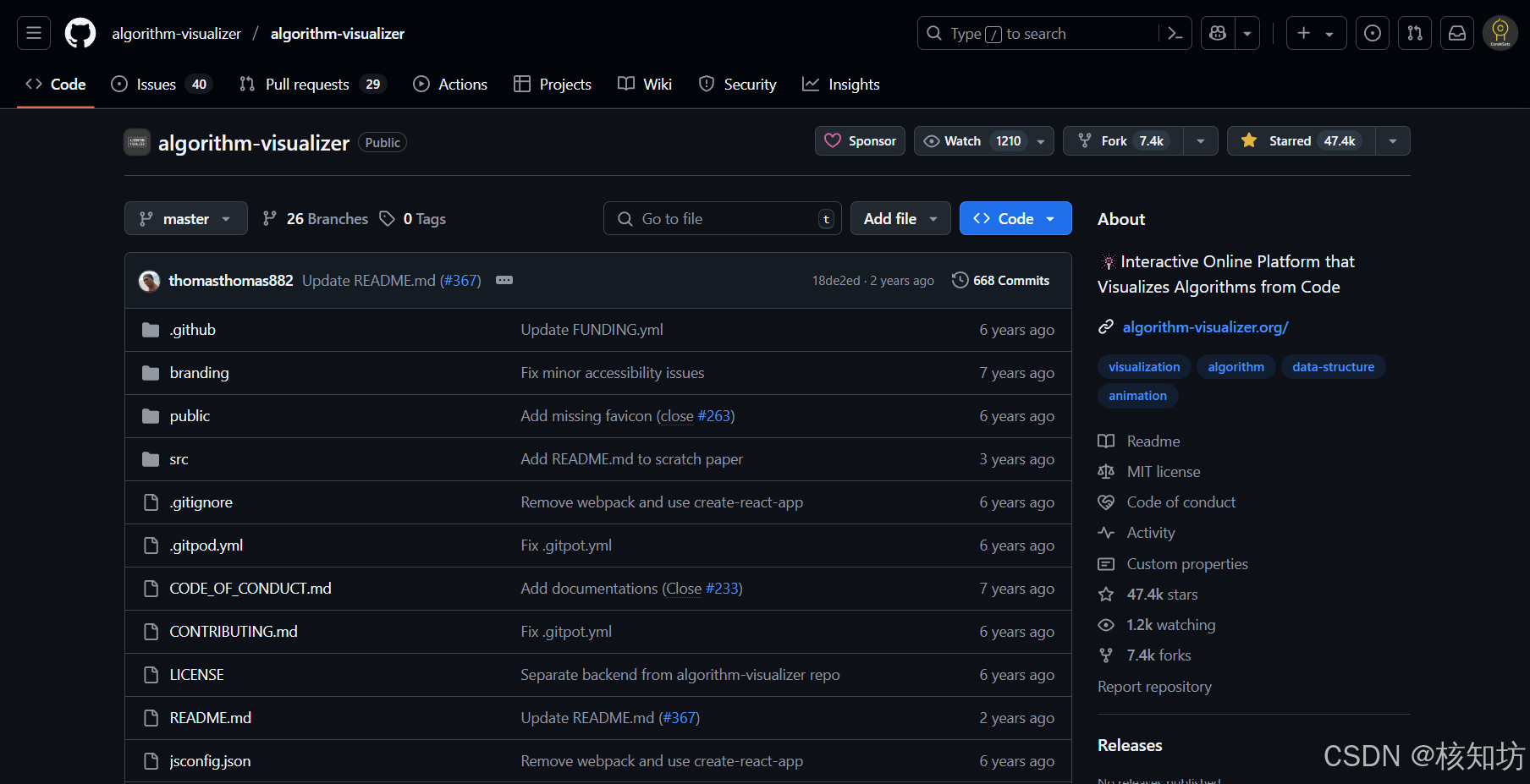This screenshot has height=784, width=1530.
Task: Open the Issues tab
Action: tap(161, 84)
